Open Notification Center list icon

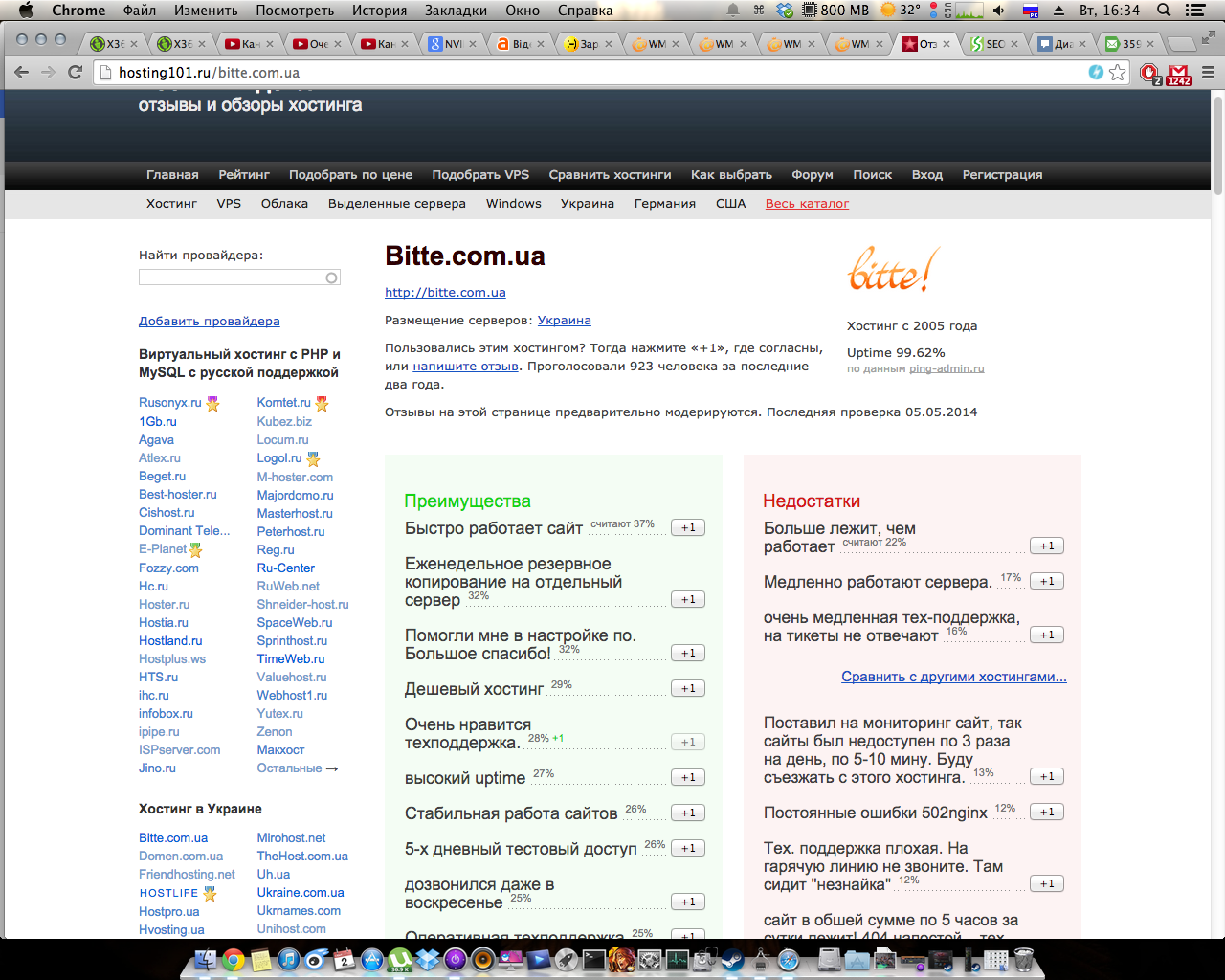(1195, 11)
